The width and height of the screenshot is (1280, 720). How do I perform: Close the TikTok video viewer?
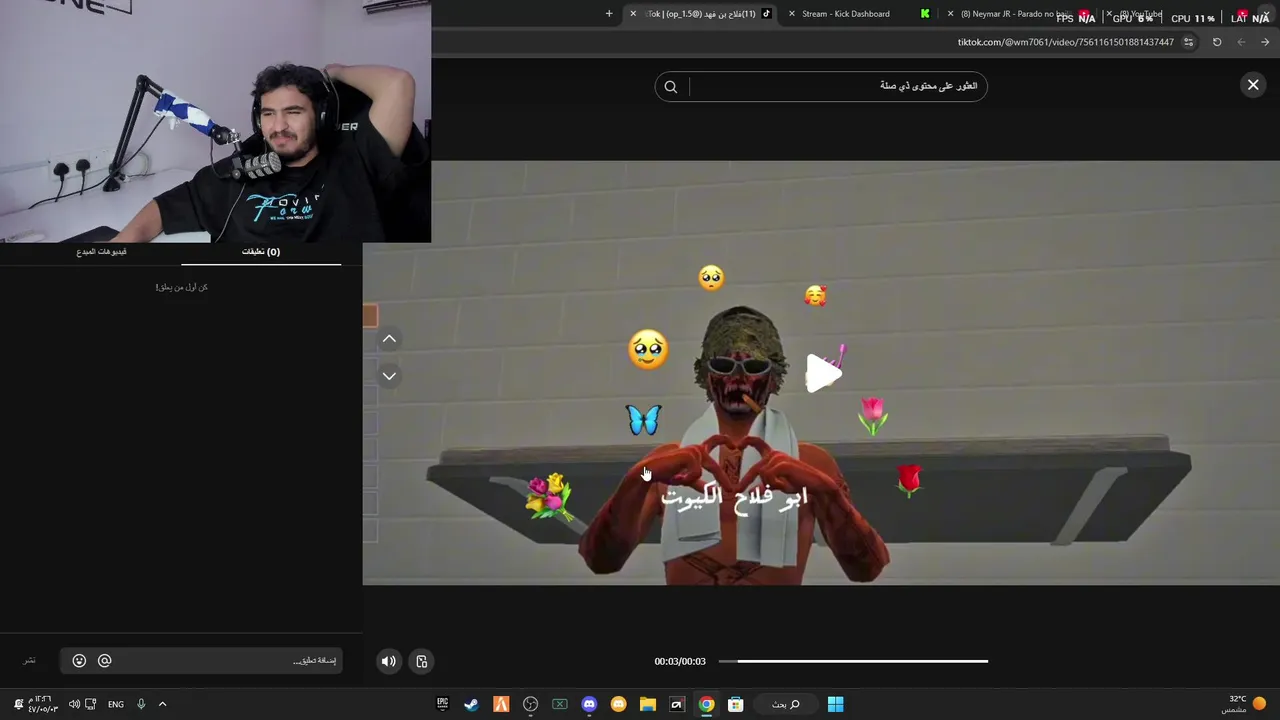[1253, 85]
